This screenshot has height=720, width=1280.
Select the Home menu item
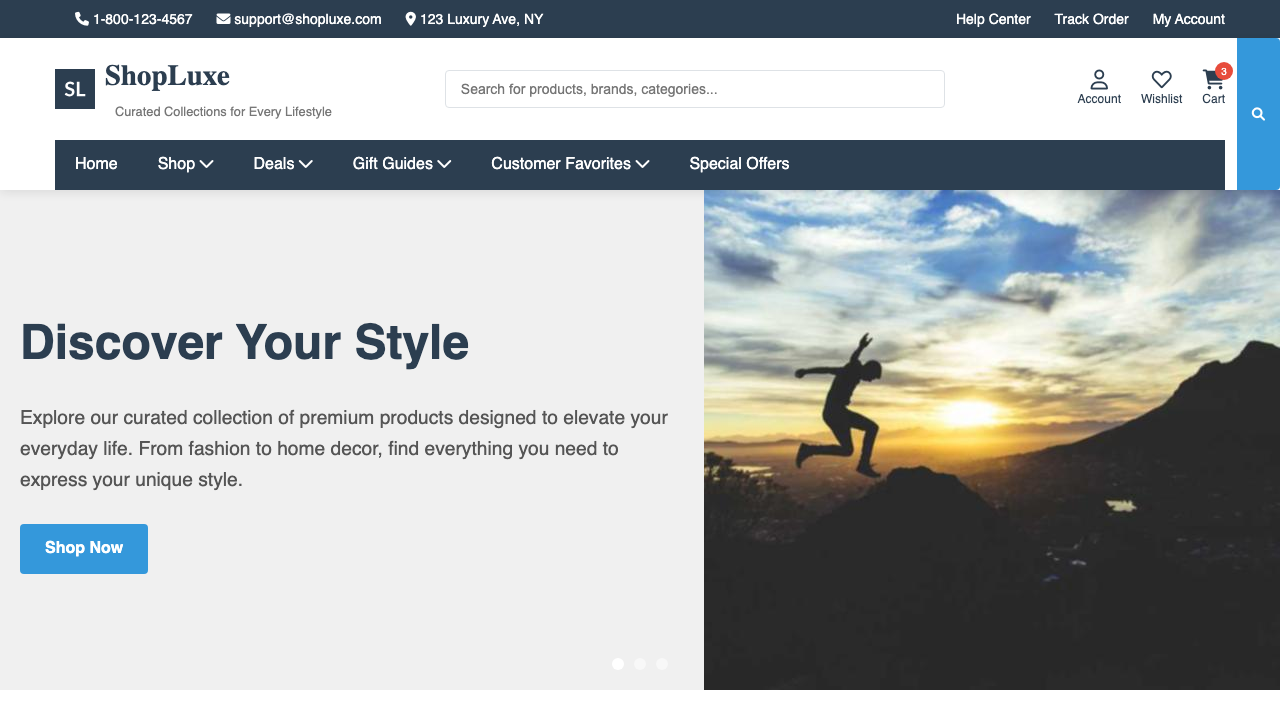pyautogui.click(x=96, y=163)
